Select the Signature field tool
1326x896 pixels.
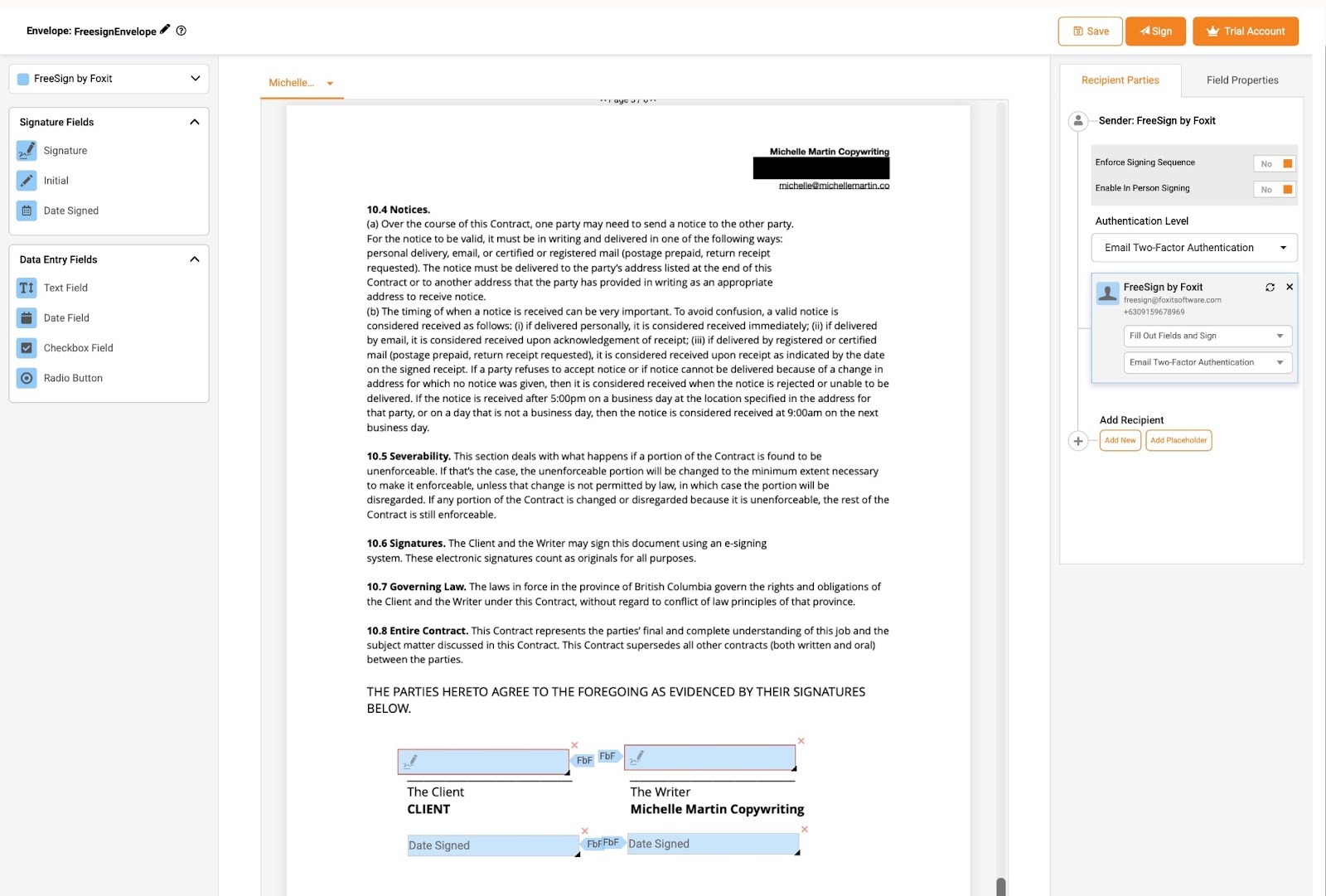click(65, 150)
